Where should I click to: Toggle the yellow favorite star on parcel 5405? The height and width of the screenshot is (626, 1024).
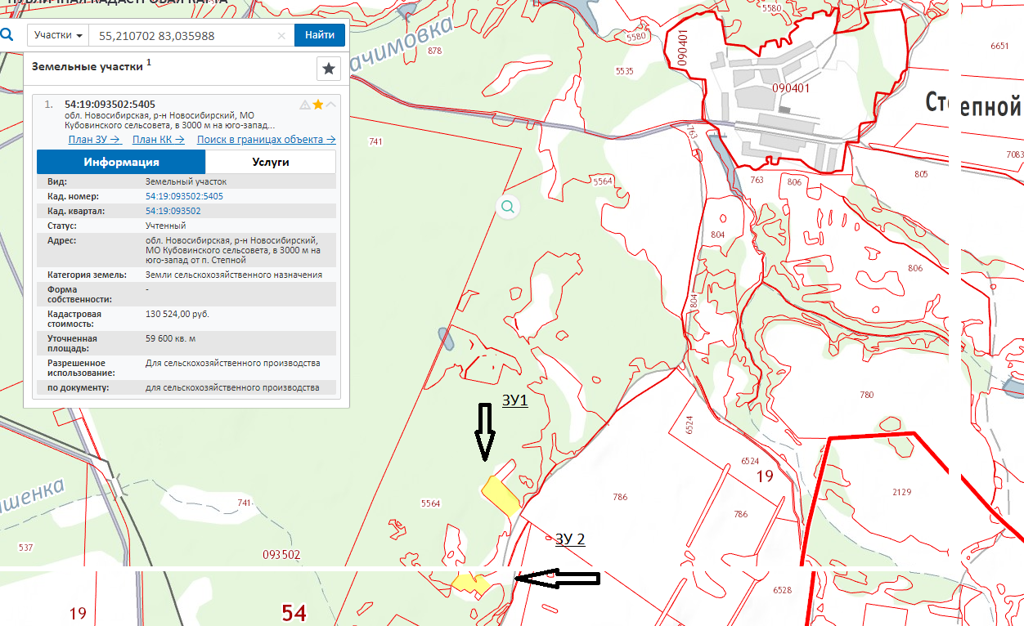(x=318, y=104)
